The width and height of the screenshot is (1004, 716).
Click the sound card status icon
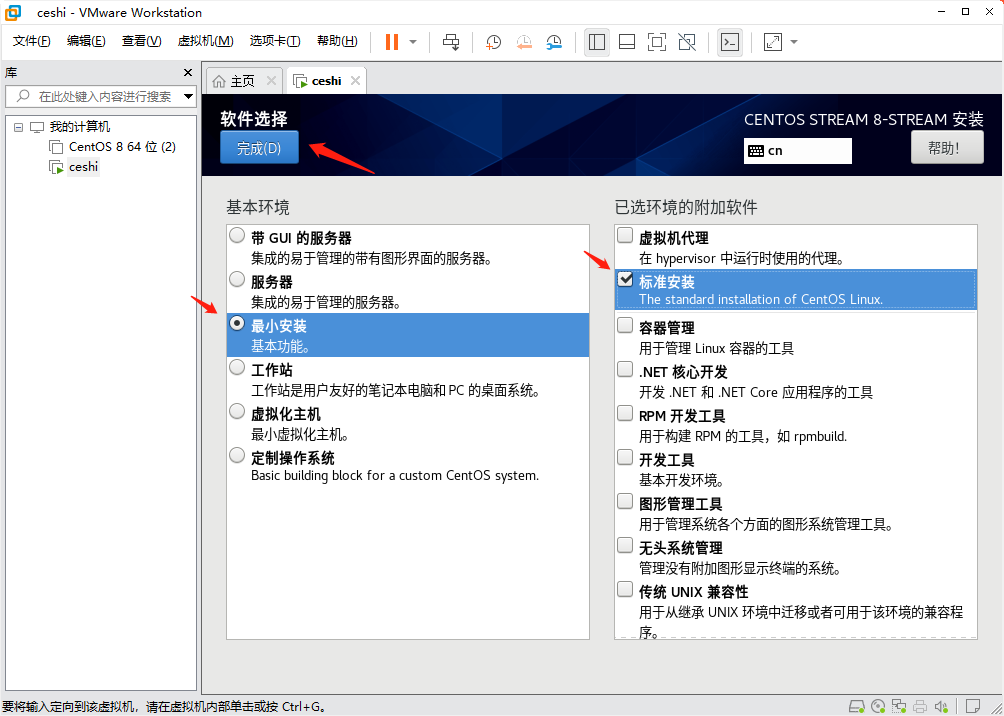(x=943, y=706)
